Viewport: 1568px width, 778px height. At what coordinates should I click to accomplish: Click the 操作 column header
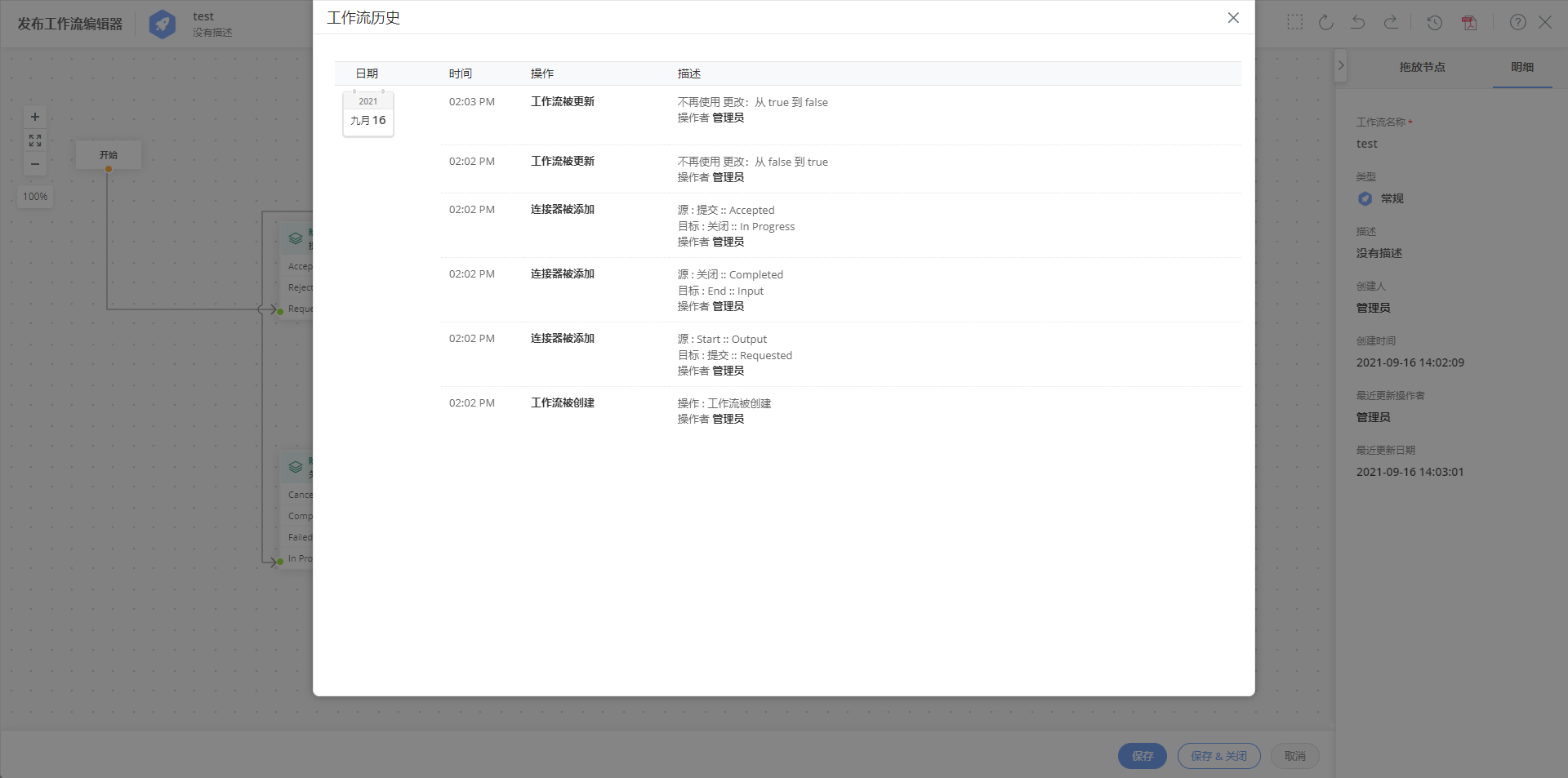coord(542,73)
